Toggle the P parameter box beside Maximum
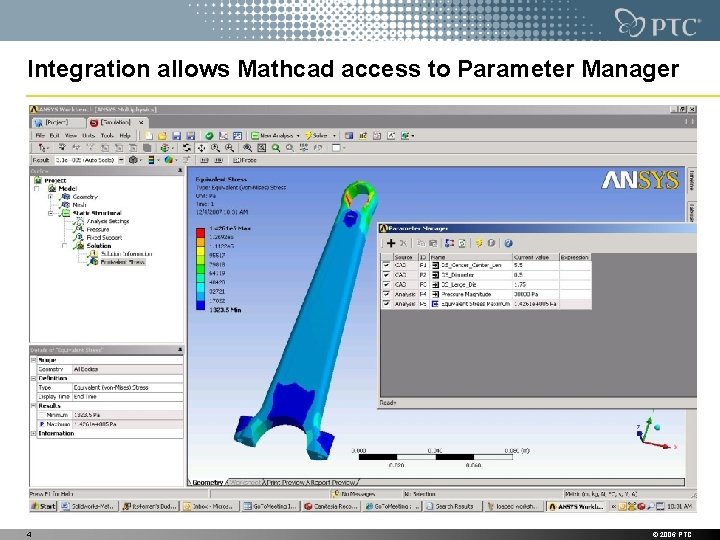 click(x=42, y=424)
